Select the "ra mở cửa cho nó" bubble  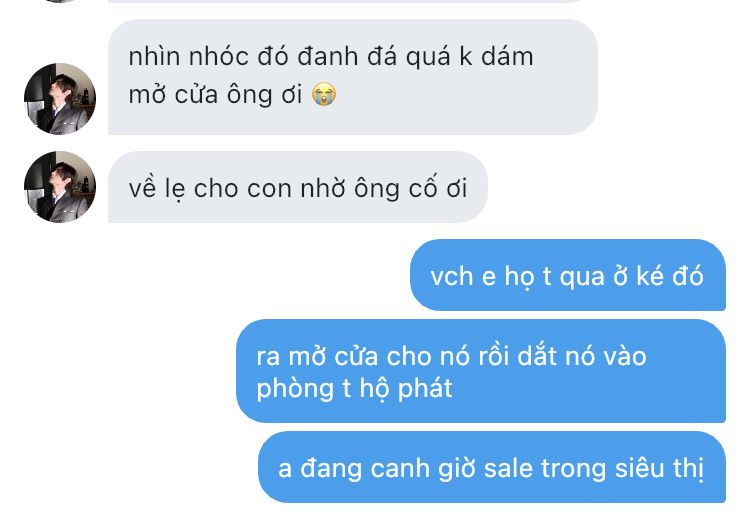[481, 371]
